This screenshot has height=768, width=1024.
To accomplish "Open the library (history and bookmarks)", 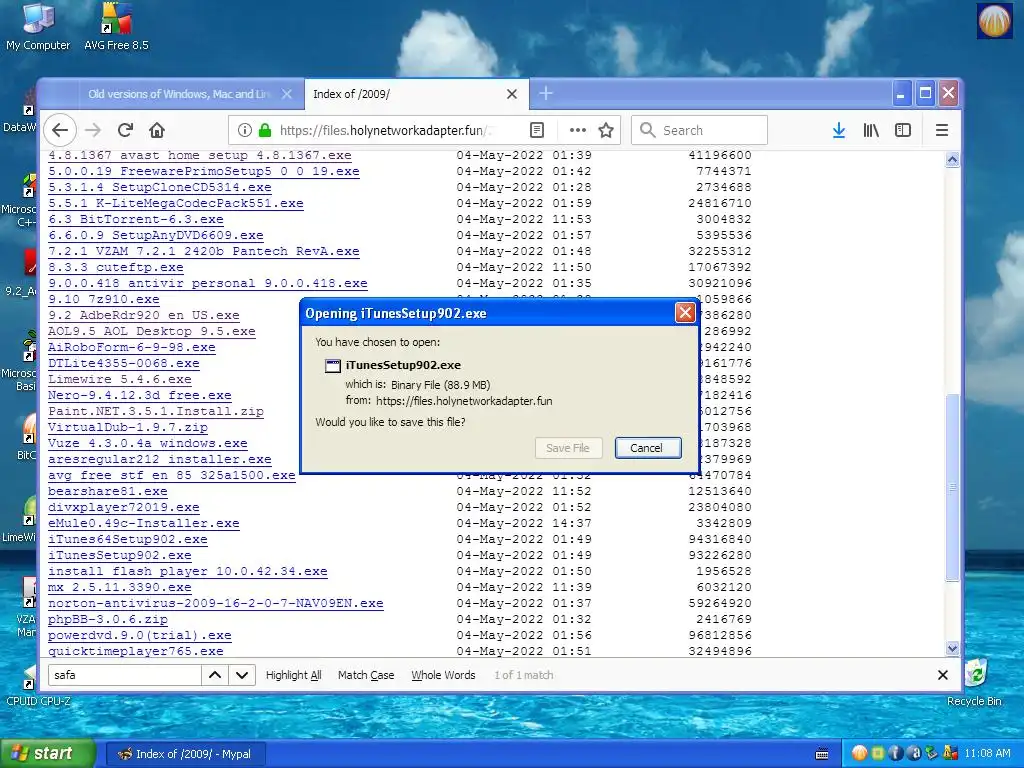I will click(871, 130).
